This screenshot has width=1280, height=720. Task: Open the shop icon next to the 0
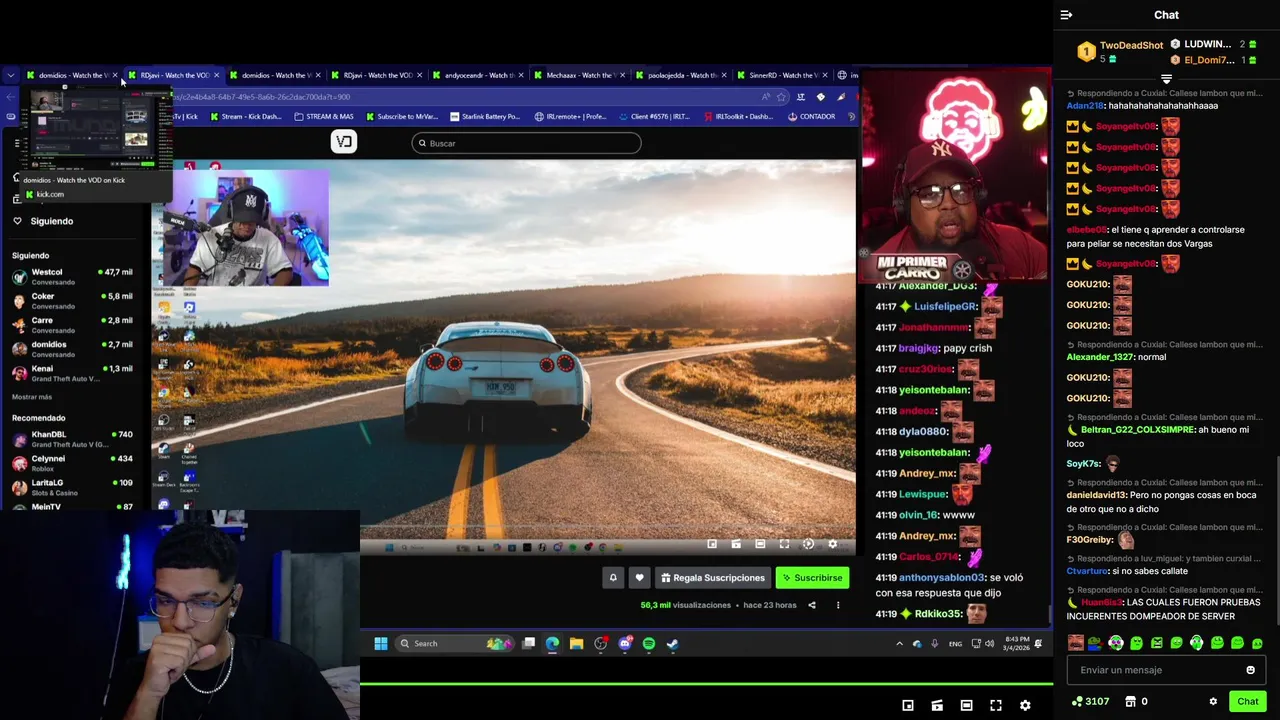click(x=1131, y=702)
